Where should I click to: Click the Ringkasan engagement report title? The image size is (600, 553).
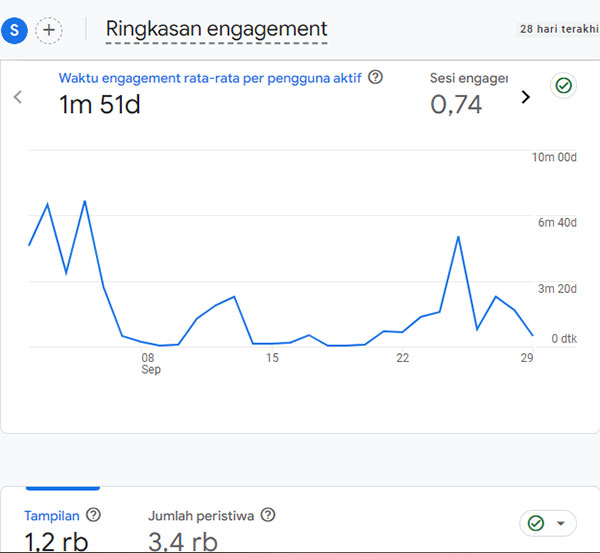(216, 29)
